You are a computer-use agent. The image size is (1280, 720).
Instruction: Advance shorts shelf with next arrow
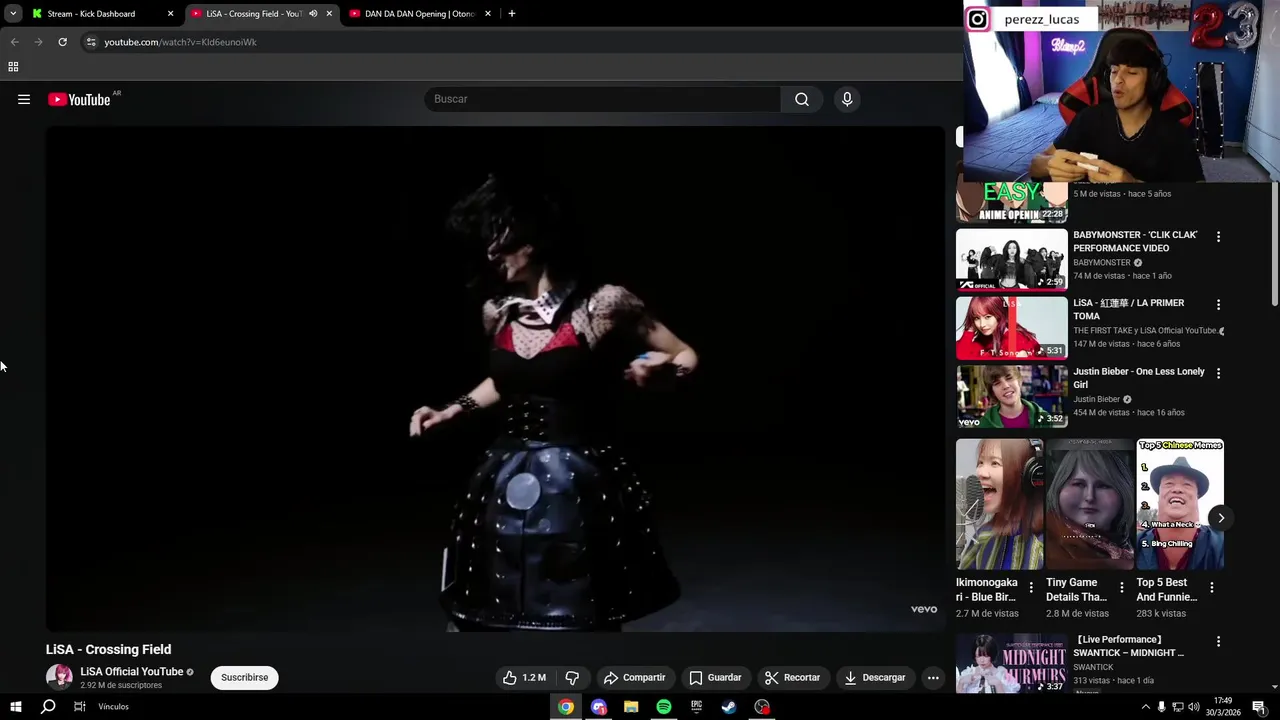(x=1221, y=518)
